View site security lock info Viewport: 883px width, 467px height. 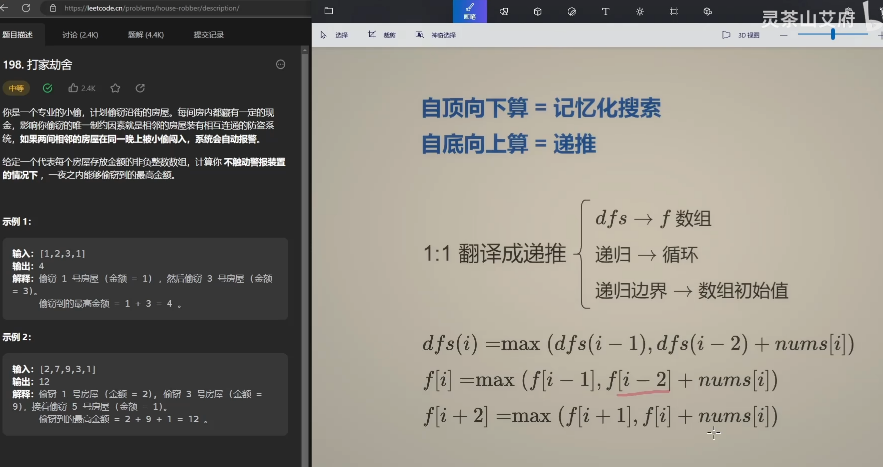click(x=53, y=8)
